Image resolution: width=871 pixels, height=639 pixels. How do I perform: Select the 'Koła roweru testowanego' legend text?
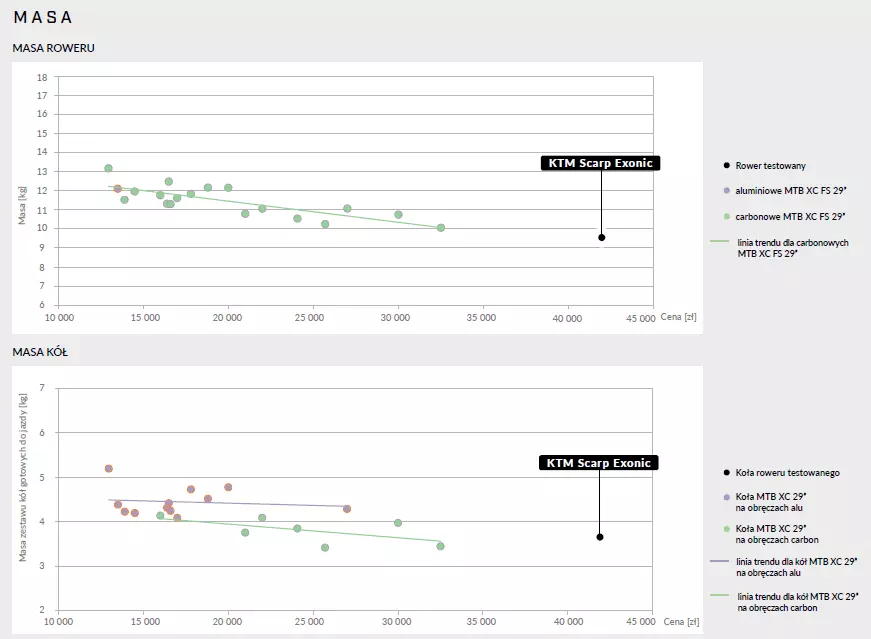(788, 473)
